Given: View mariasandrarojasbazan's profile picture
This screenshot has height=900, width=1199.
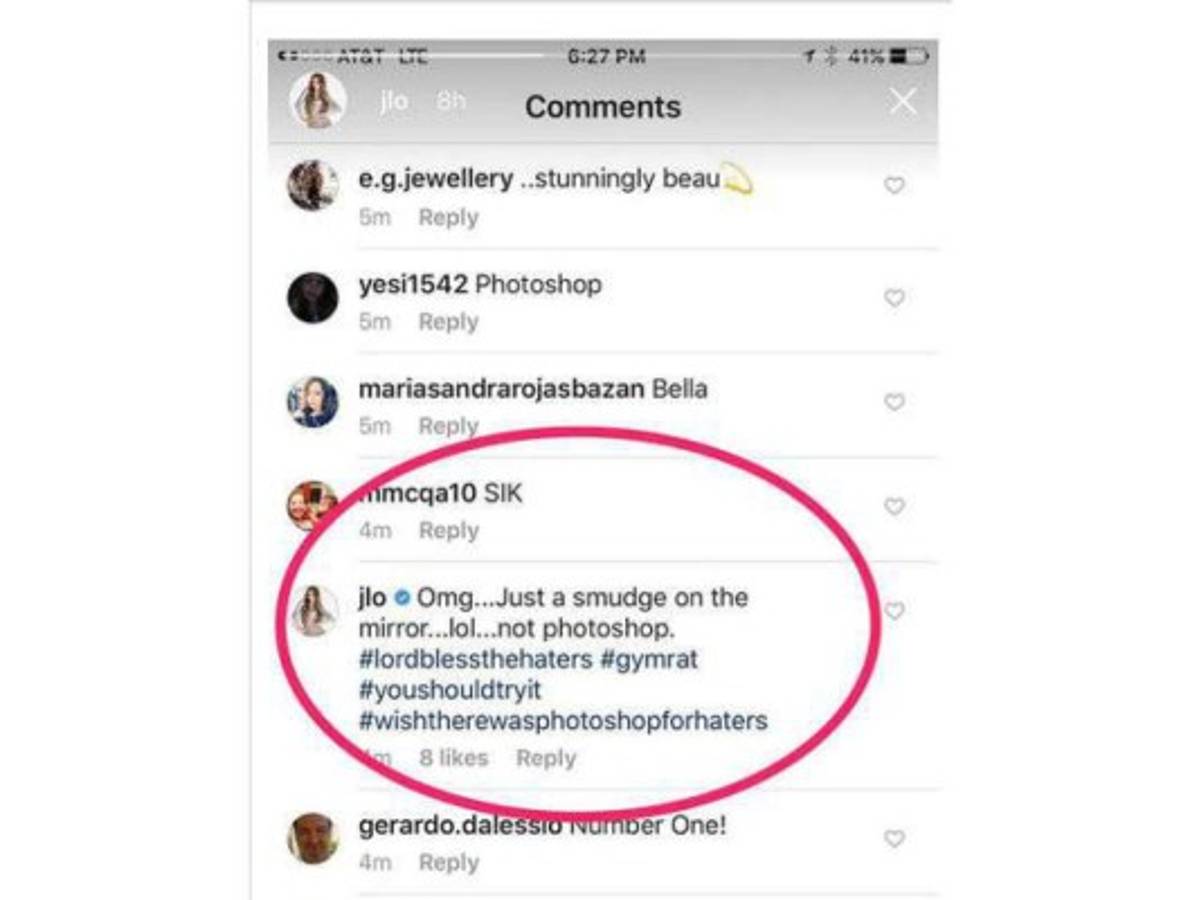Looking at the screenshot, I should (x=313, y=402).
